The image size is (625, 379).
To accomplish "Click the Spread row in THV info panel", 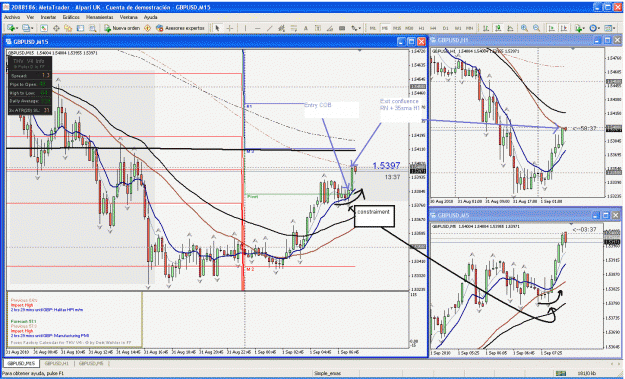I will click(x=30, y=75).
